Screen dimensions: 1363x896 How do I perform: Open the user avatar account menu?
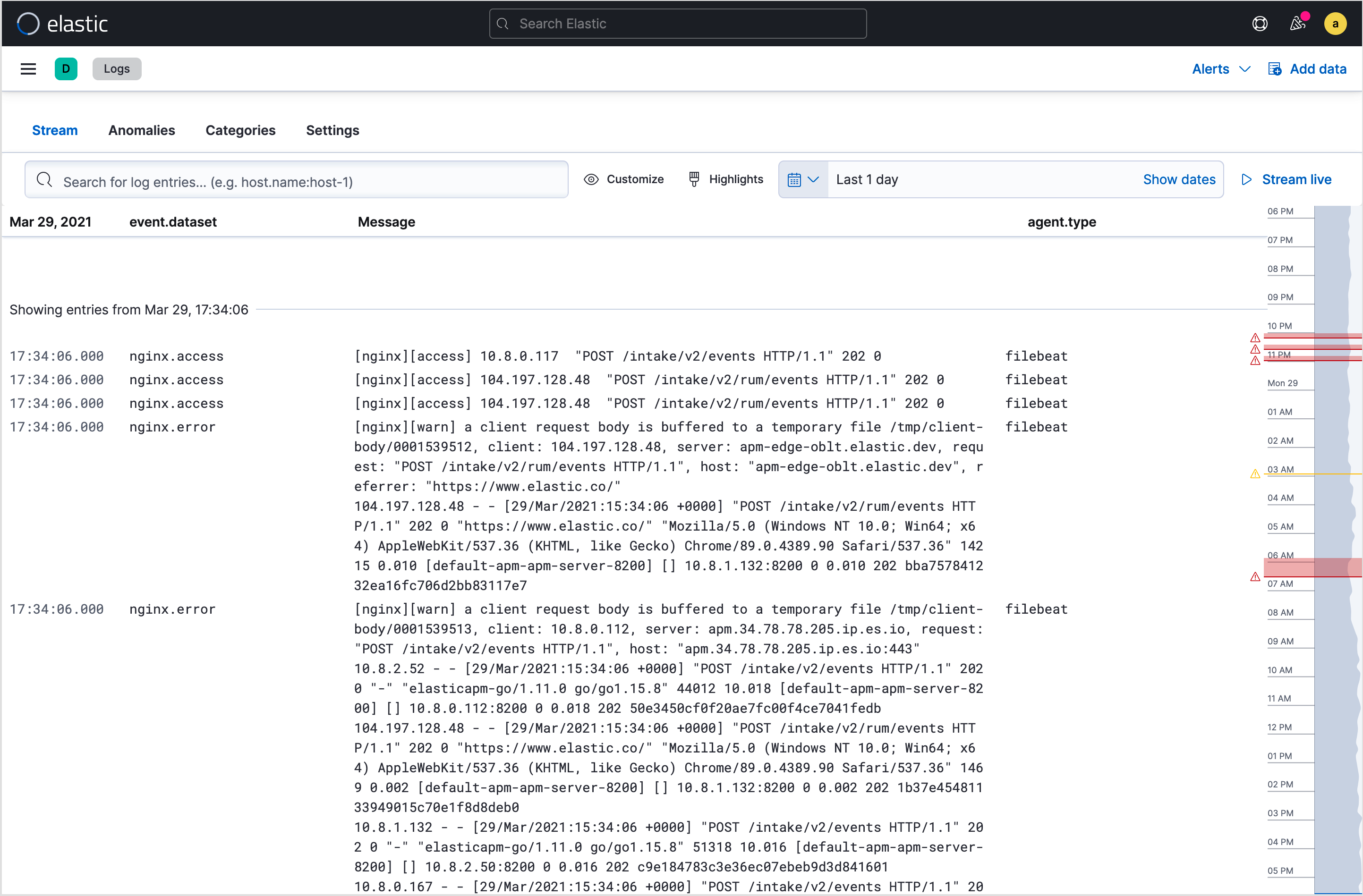click(1335, 24)
